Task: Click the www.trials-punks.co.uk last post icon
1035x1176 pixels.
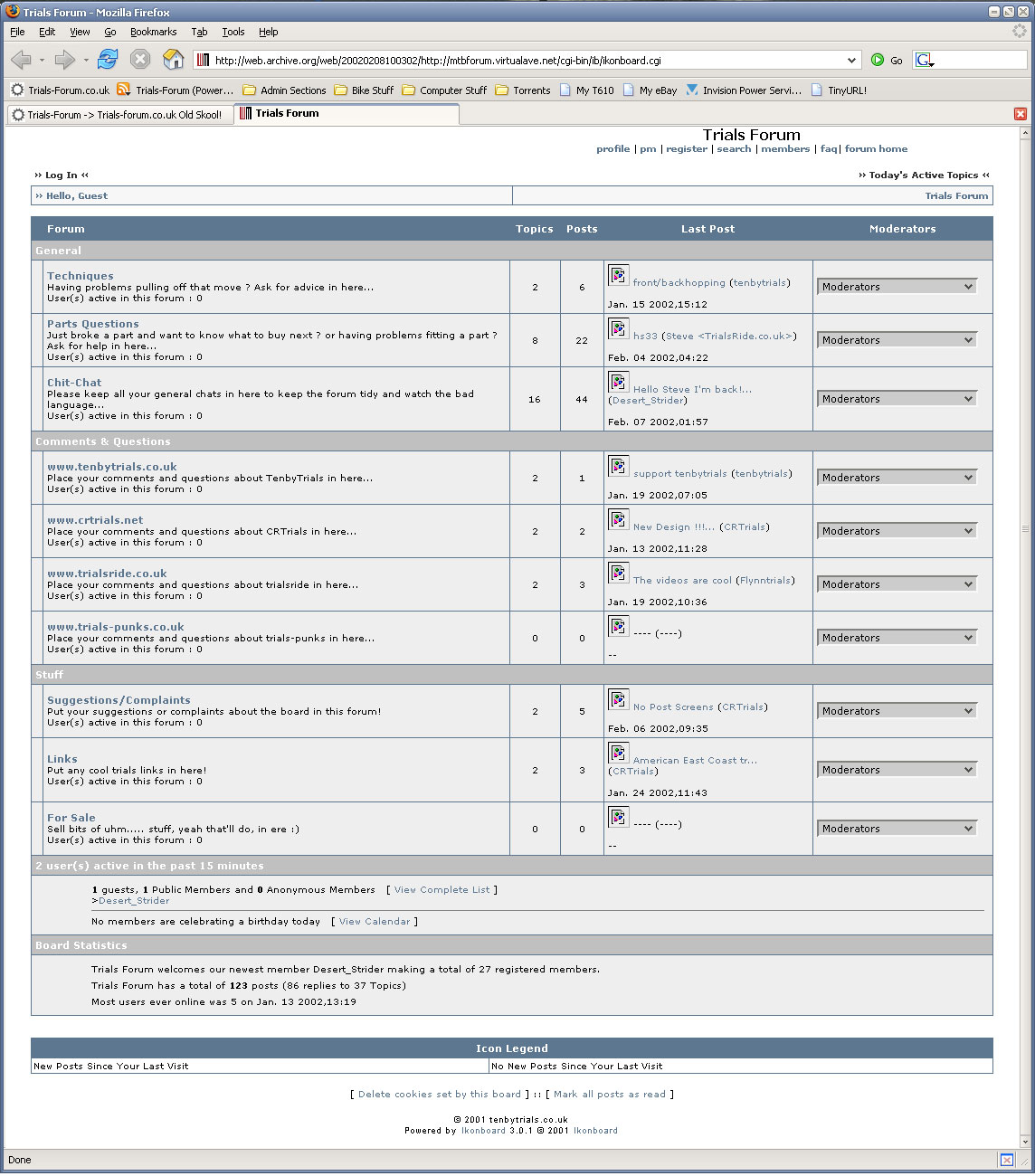Action: [619, 626]
